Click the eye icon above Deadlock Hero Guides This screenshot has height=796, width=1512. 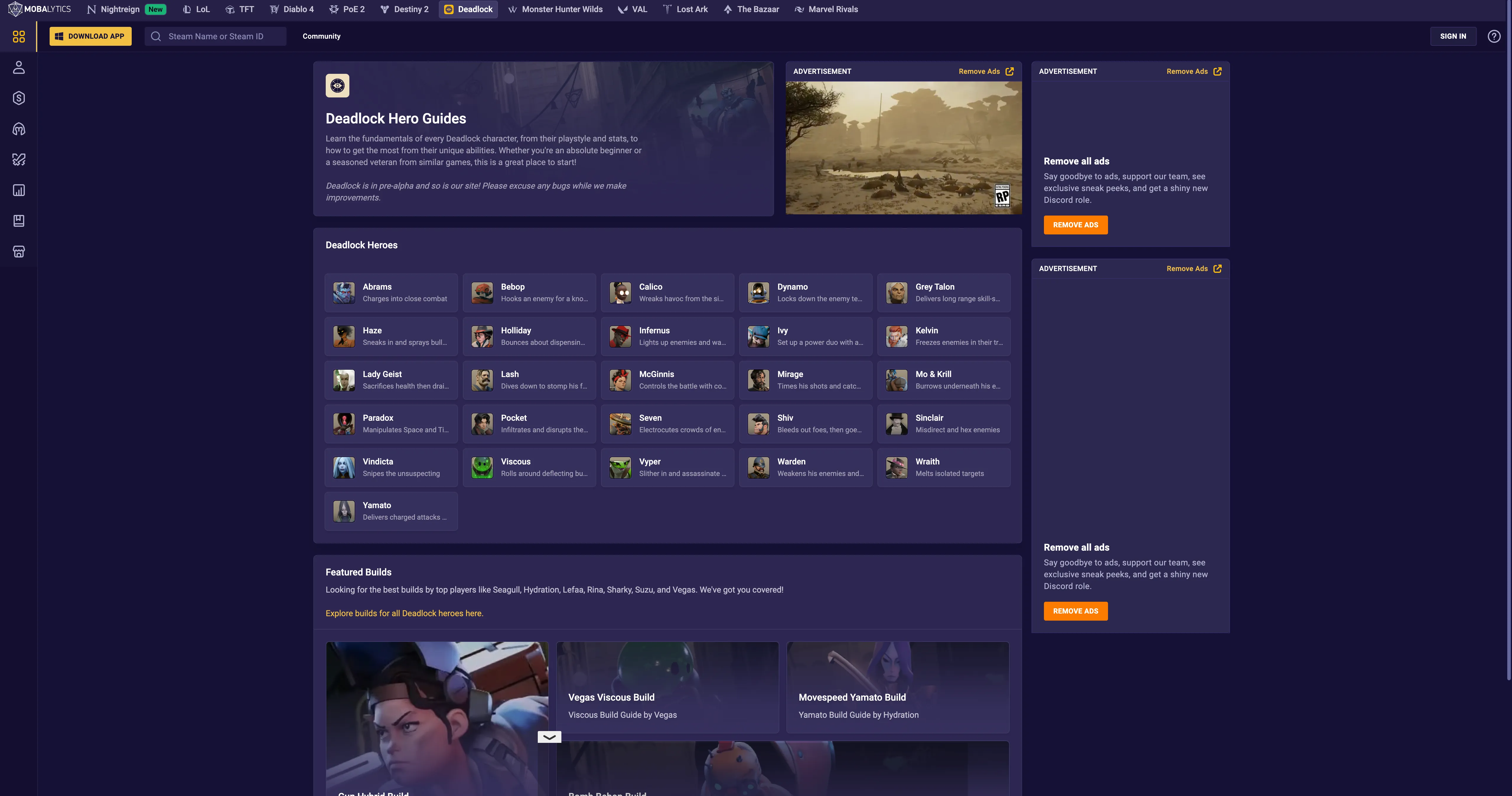pyautogui.click(x=338, y=86)
